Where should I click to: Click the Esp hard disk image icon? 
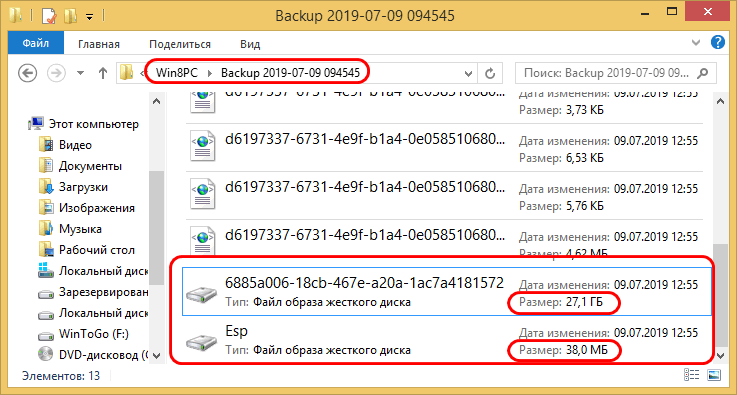203,344
